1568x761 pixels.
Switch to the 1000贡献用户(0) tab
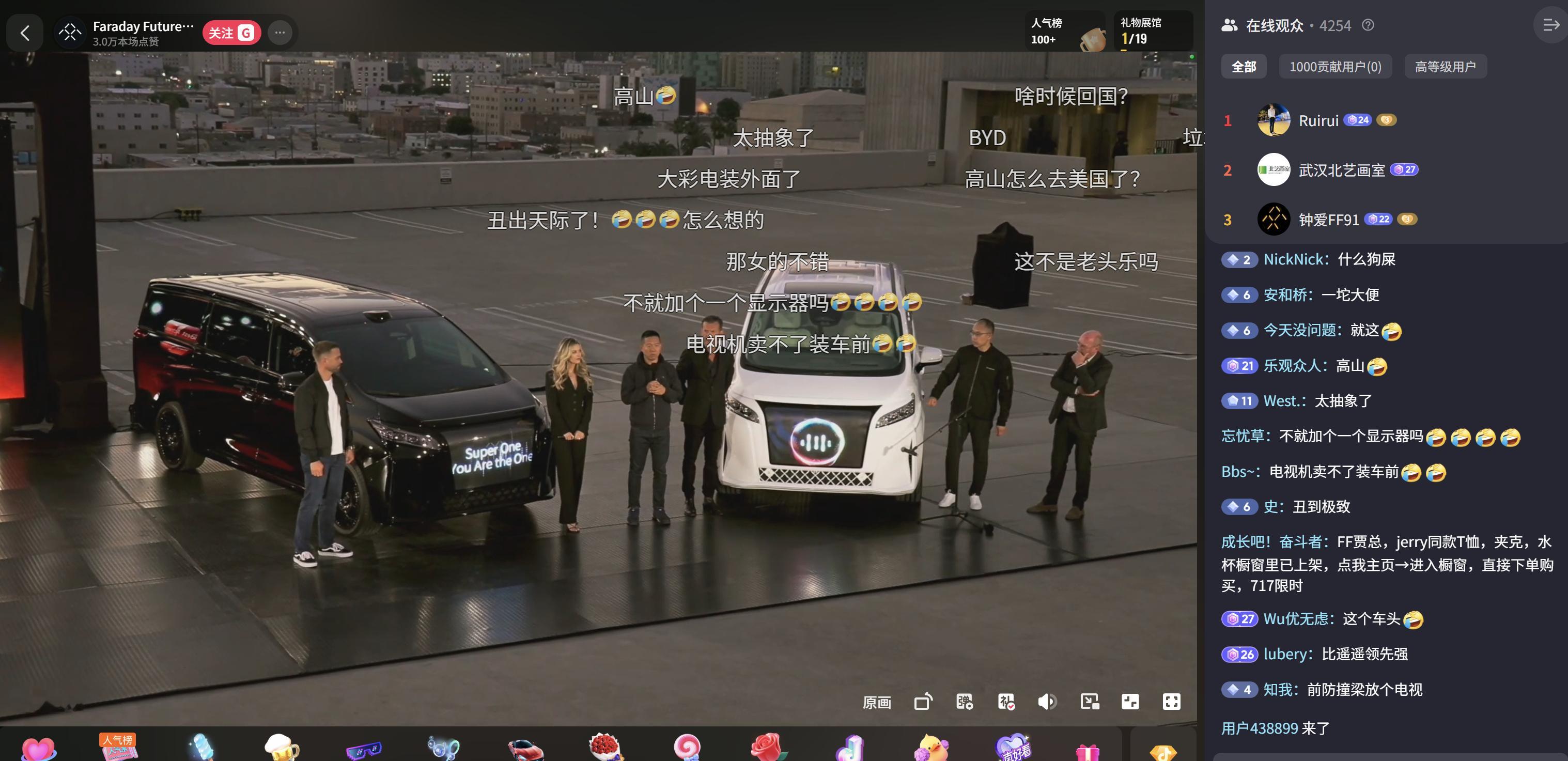click(x=1336, y=66)
